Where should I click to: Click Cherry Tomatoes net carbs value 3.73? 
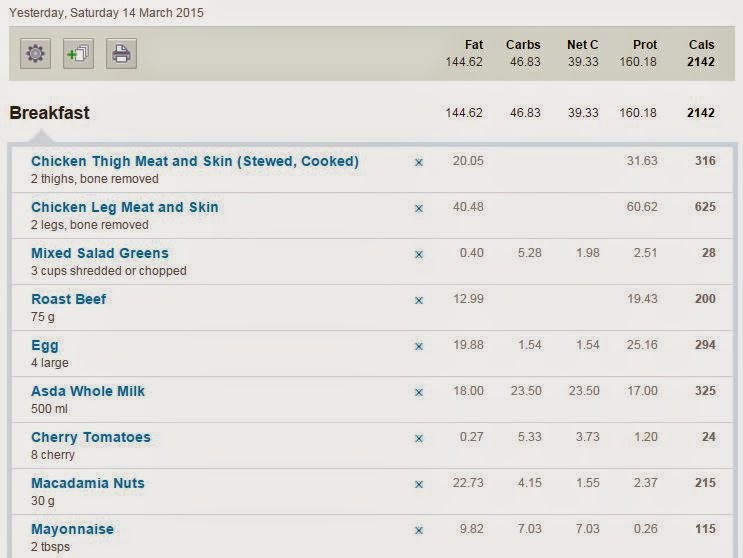click(588, 437)
